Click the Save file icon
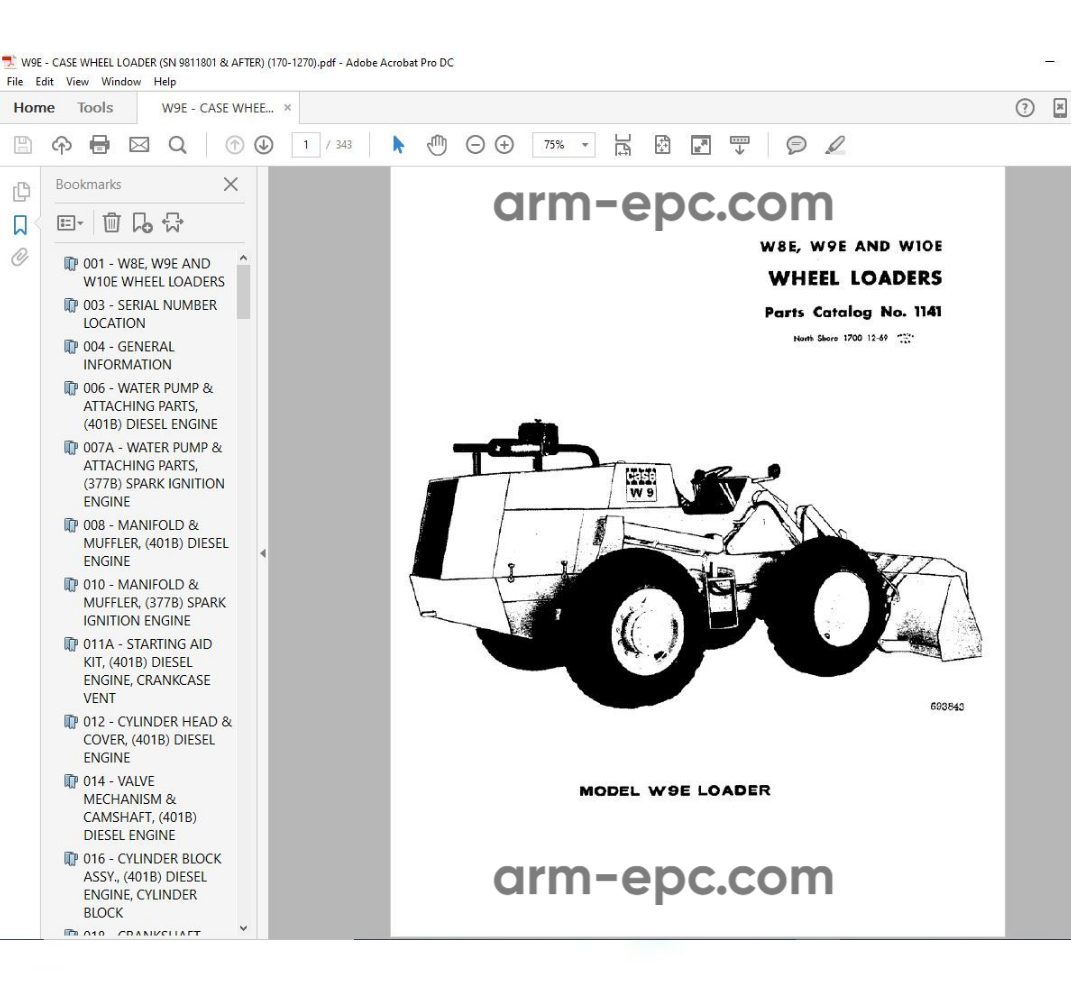This screenshot has height=981, width=1071. (x=23, y=145)
